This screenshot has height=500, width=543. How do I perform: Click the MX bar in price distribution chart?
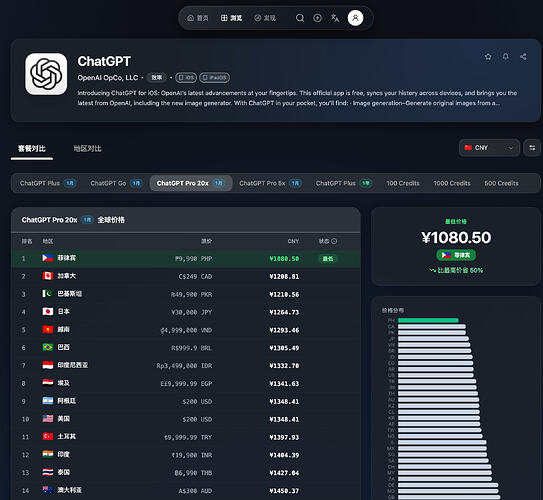[442, 448]
